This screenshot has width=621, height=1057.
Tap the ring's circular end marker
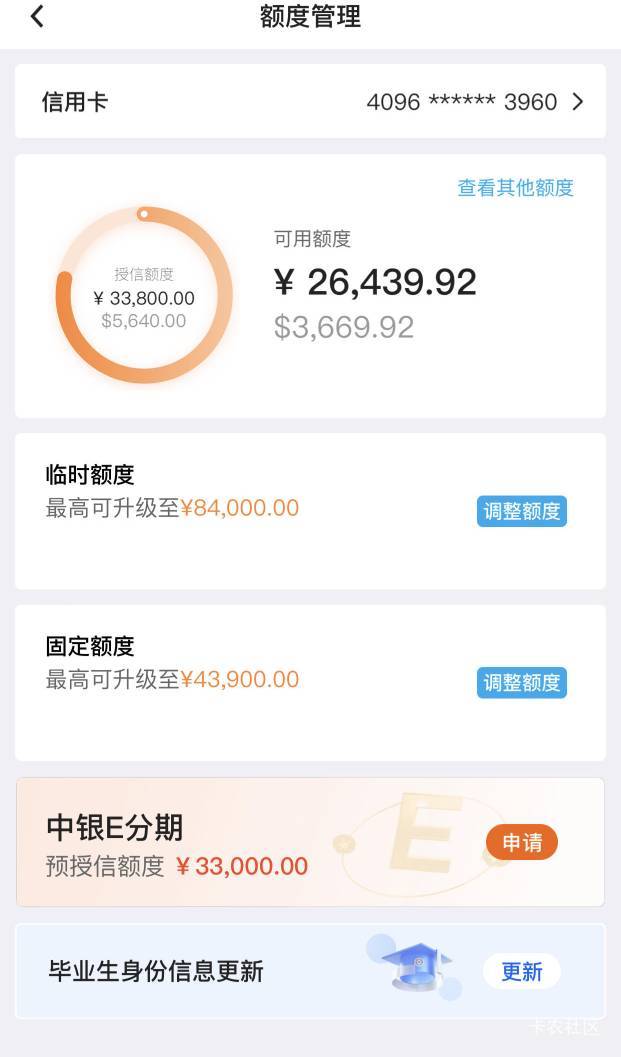pos(143,214)
